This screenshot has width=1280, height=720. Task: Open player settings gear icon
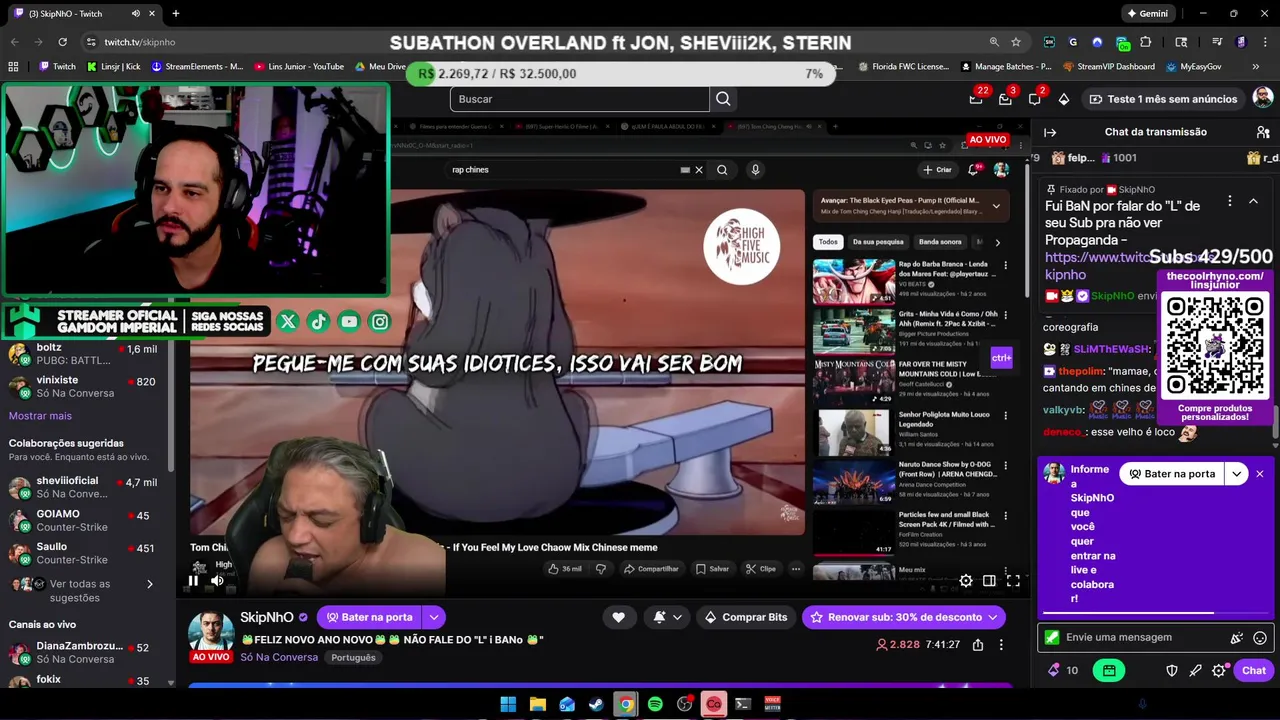tap(966, 581)
